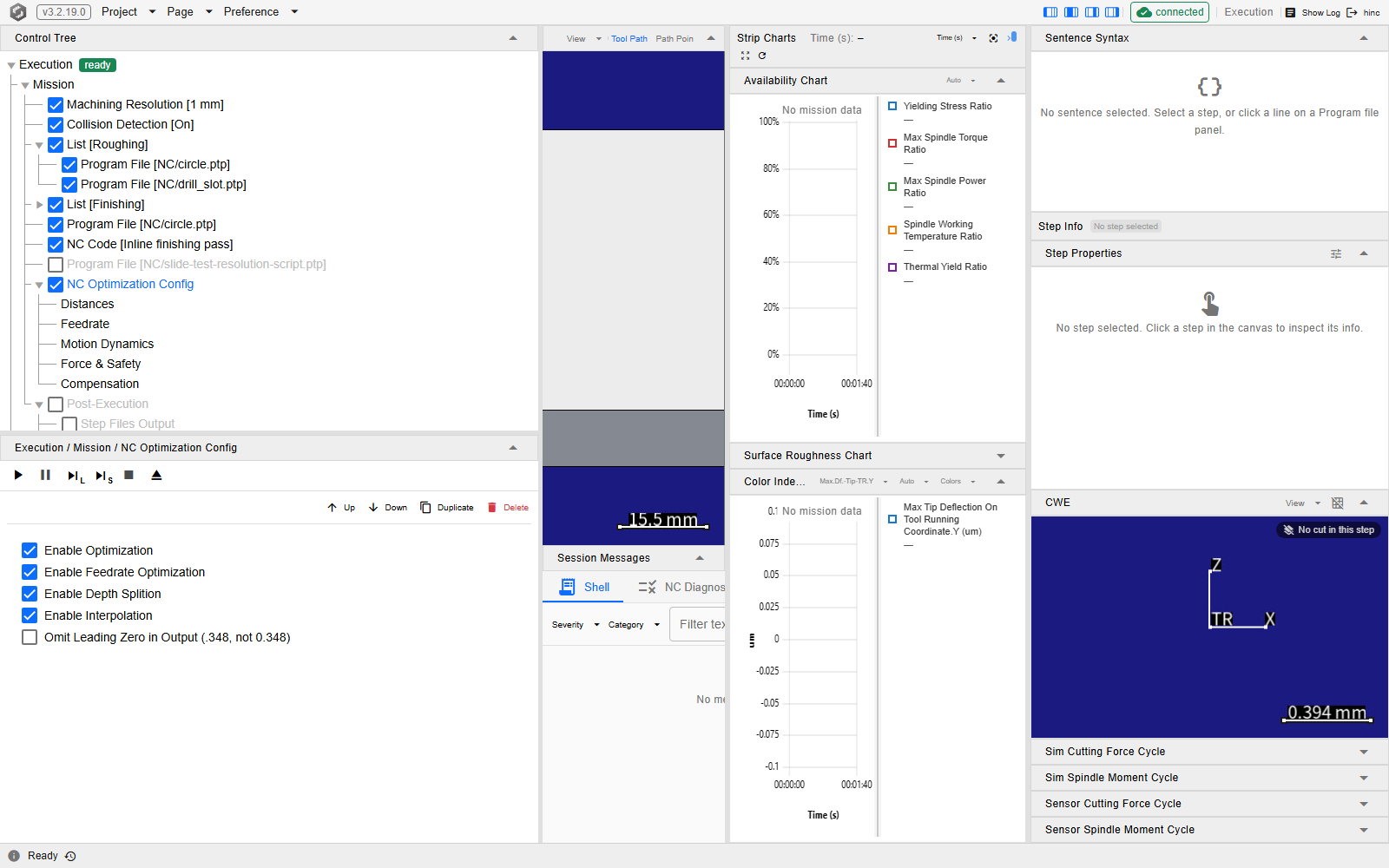Open the Show Log viewer
1389x868 pixels.
coord(1313,12)
